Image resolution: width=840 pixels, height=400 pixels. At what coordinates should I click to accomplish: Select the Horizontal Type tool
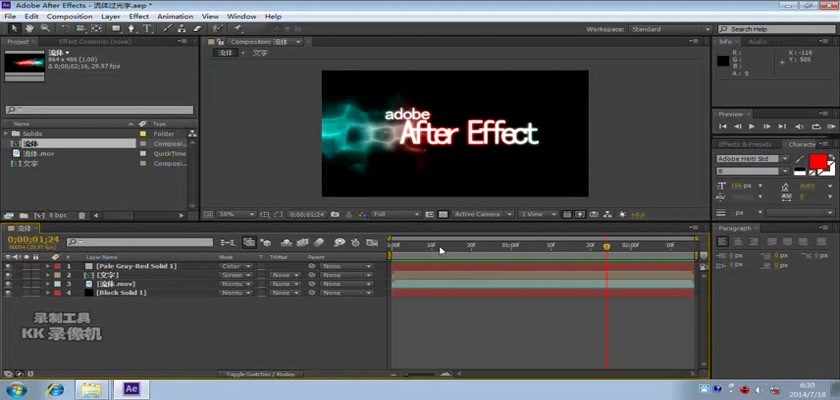tap(146, 29)
